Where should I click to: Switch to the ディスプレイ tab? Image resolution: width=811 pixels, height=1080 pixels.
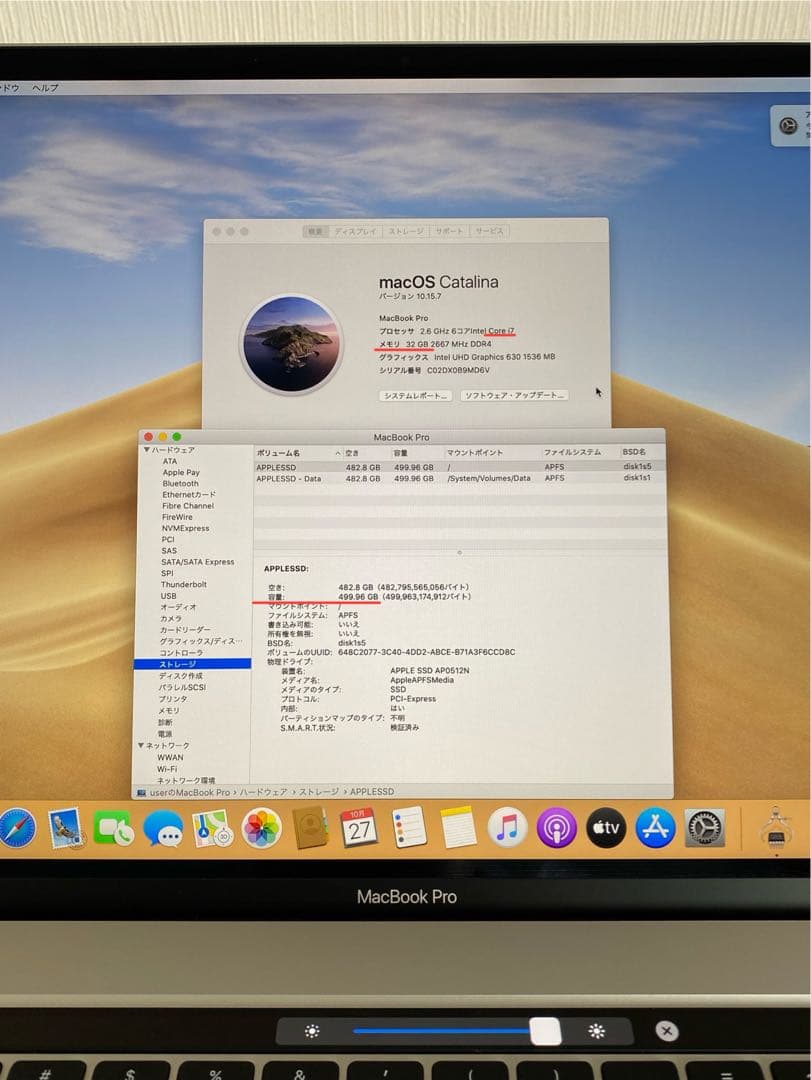(354, 230)
